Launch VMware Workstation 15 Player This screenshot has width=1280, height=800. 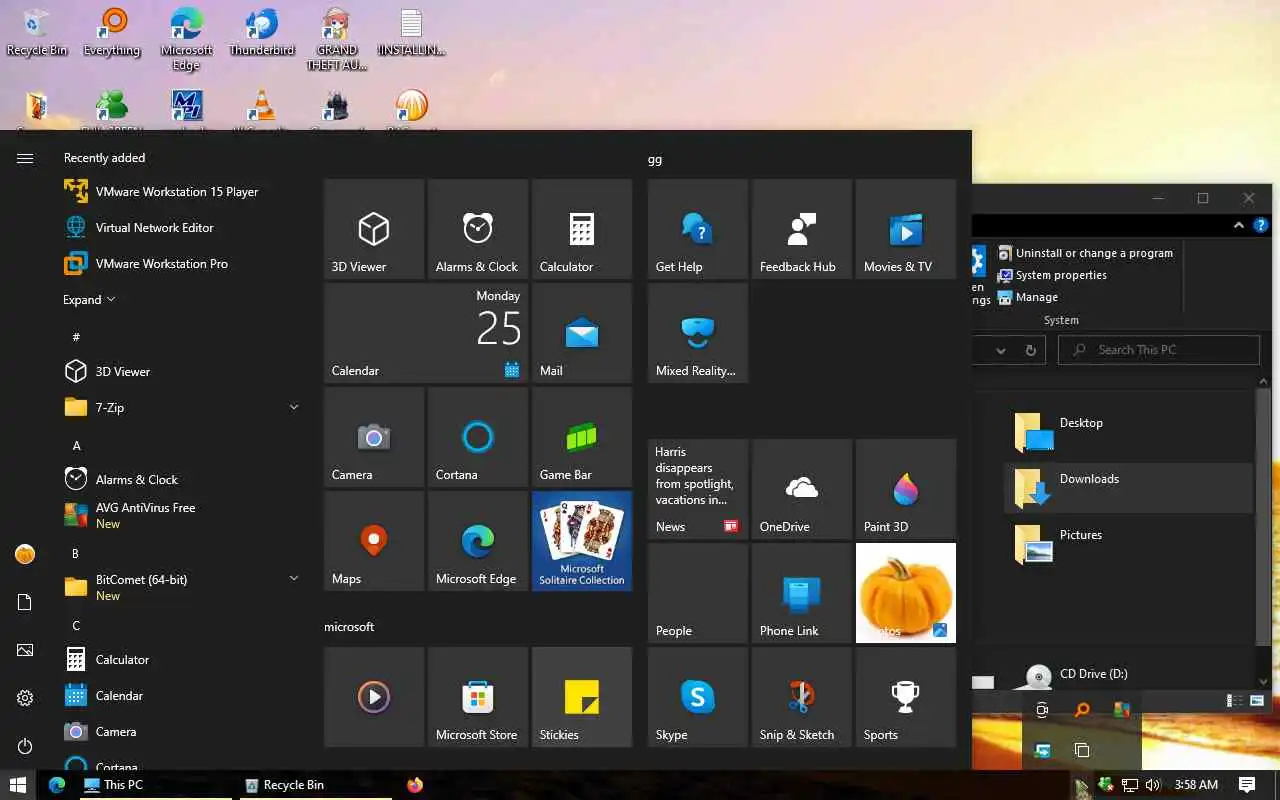click(x=182, y=192)
